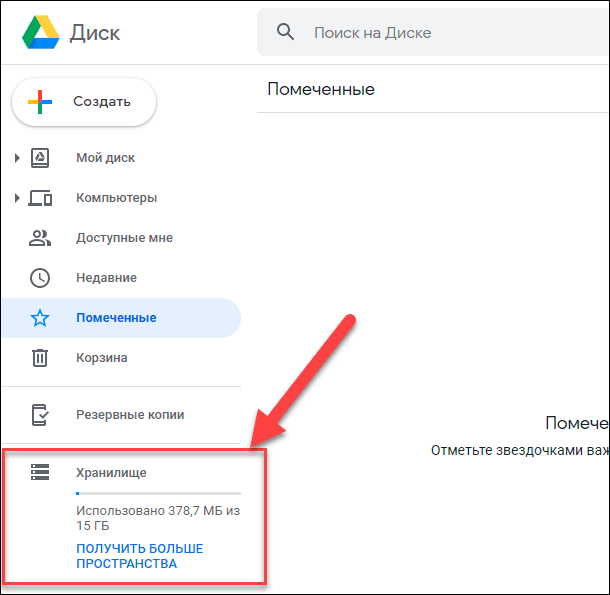Click the Резервные копии phone checkmark icon
The image size is (610, 595).
(40, 415)
